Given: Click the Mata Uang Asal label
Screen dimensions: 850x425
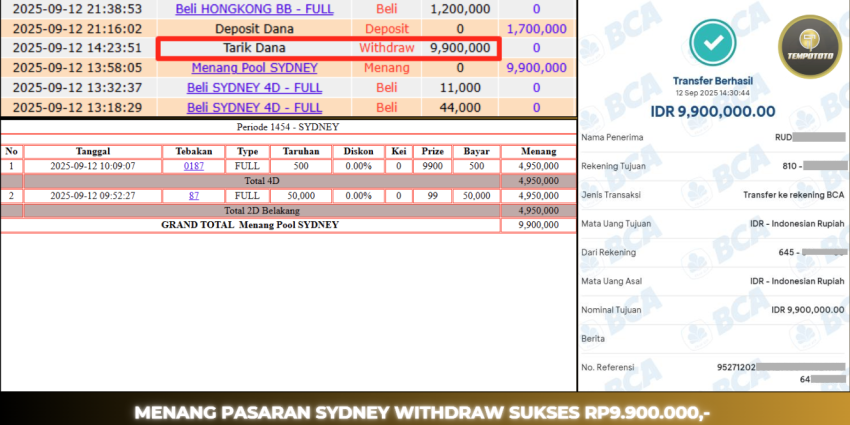Looking at the screenshot, I should [x=611, y=281].
